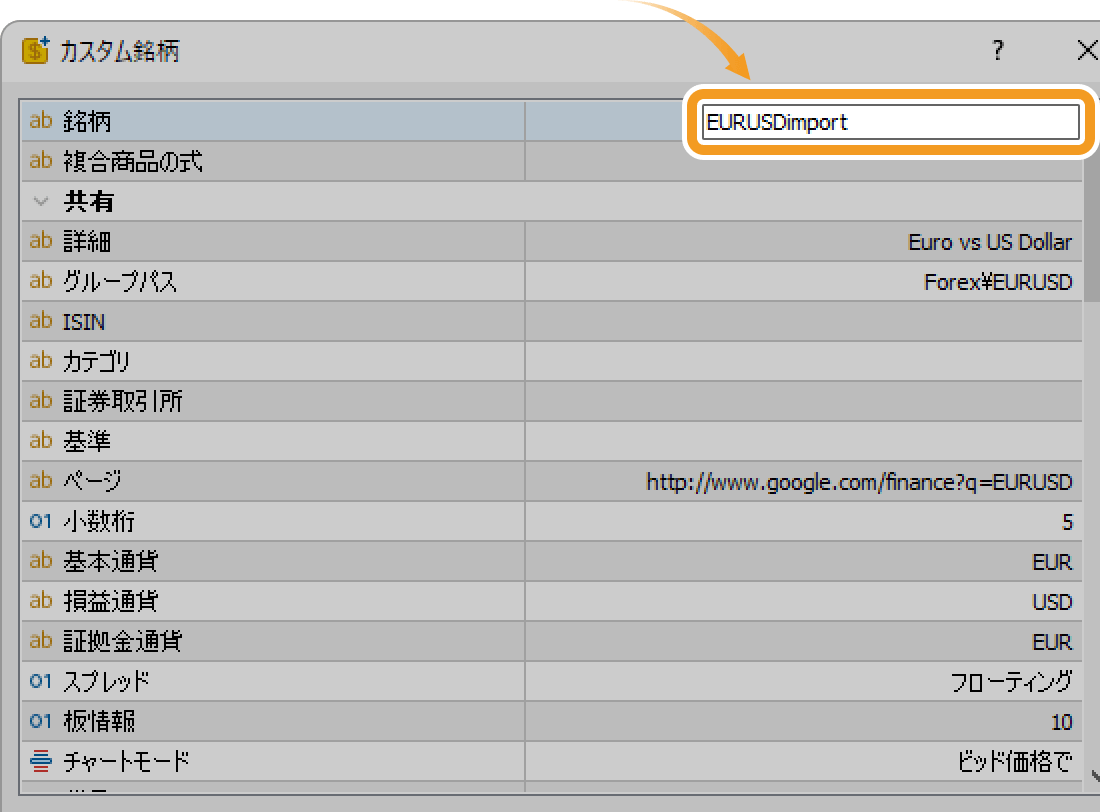
Task: Select the 証券取引所 row label
Action: pyautogui.click(x=123, y=401)
